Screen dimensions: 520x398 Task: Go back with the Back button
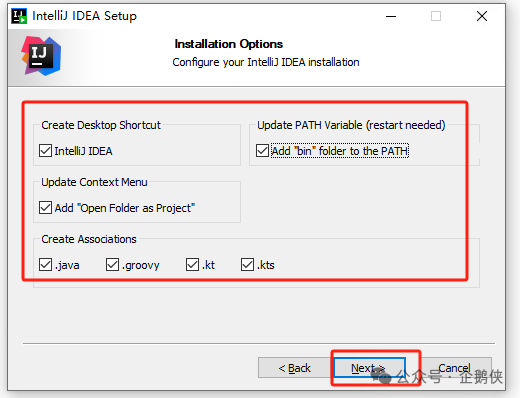(x=295, y=368)
